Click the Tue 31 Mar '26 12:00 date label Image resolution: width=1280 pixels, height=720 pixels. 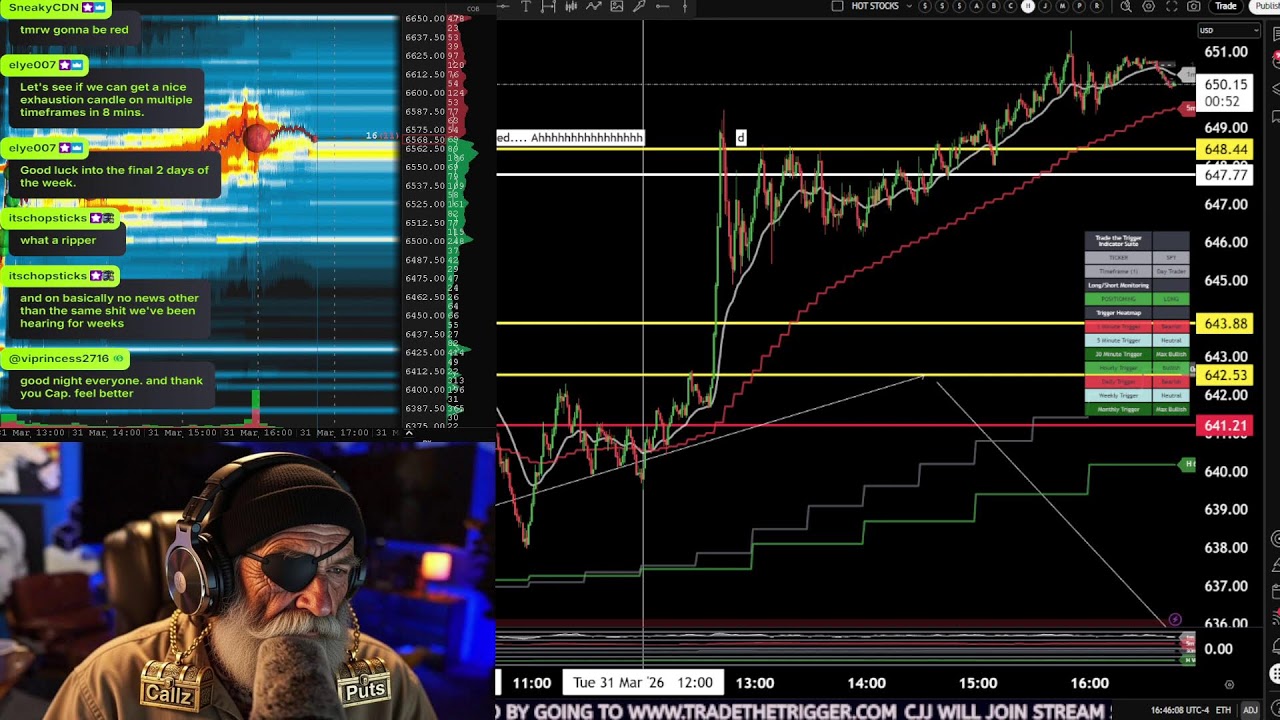(x=642, y=683)
